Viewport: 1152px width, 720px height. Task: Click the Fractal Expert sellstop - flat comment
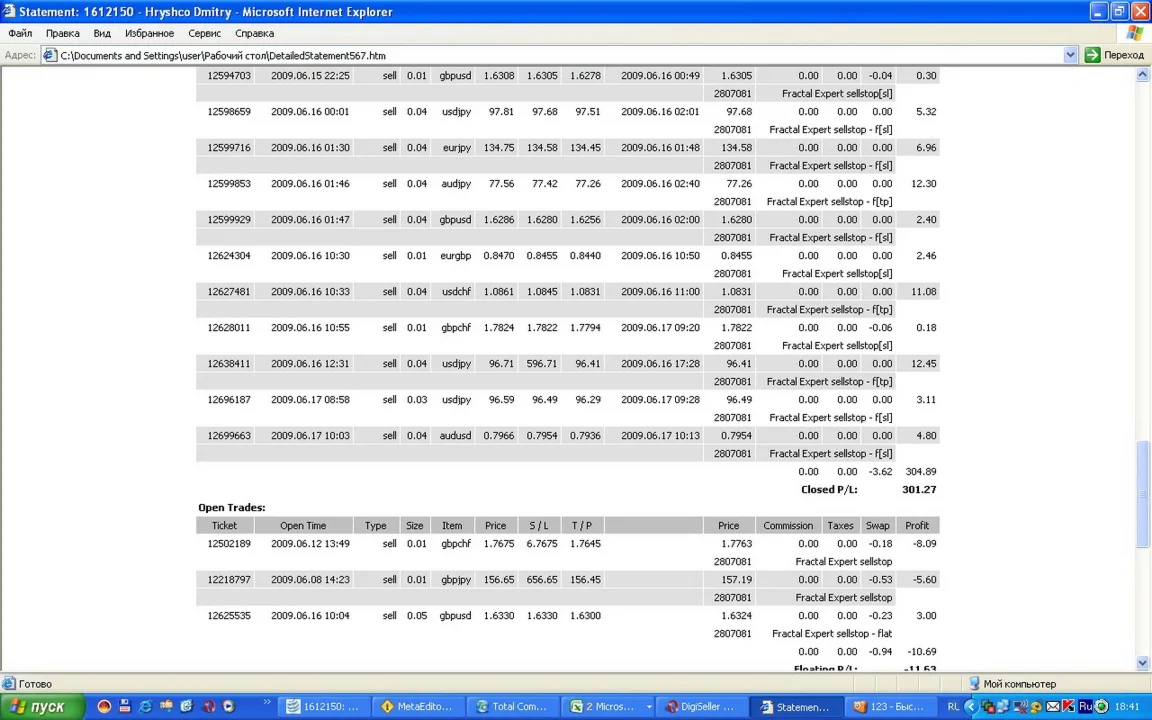[832, 633]
